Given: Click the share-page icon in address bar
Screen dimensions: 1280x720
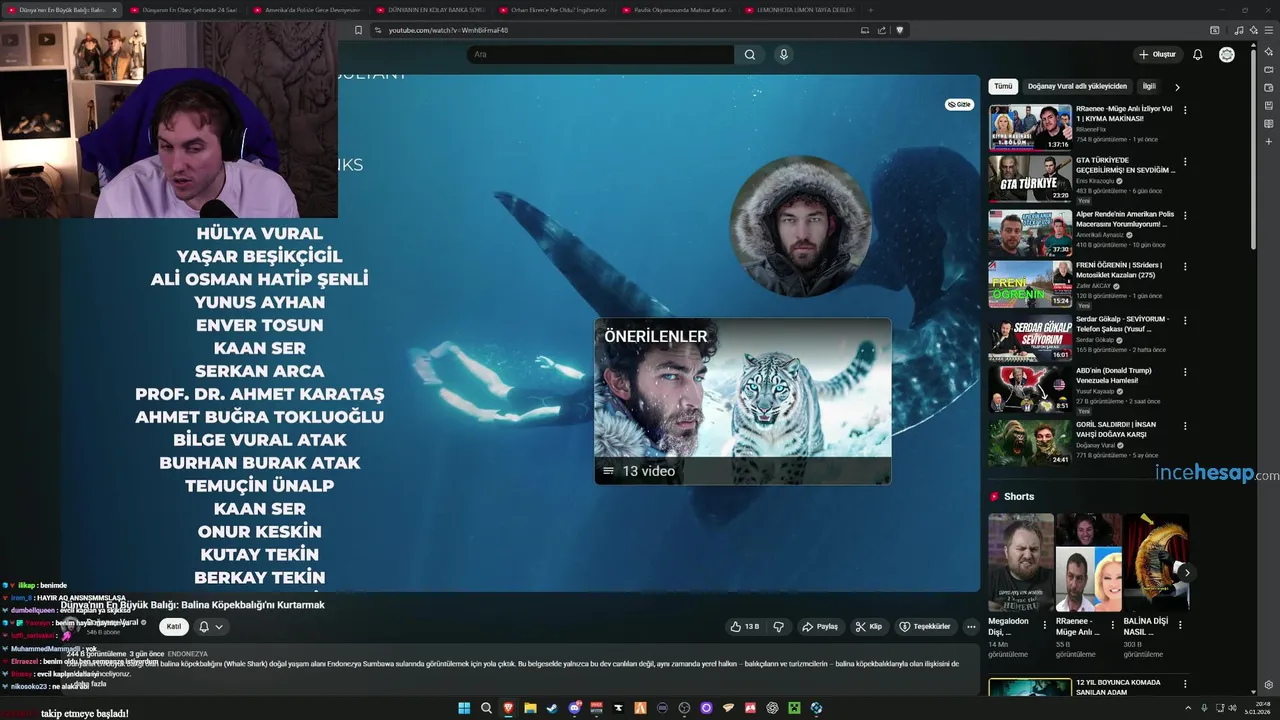Looking at the screenshot, I should (882, 30).
